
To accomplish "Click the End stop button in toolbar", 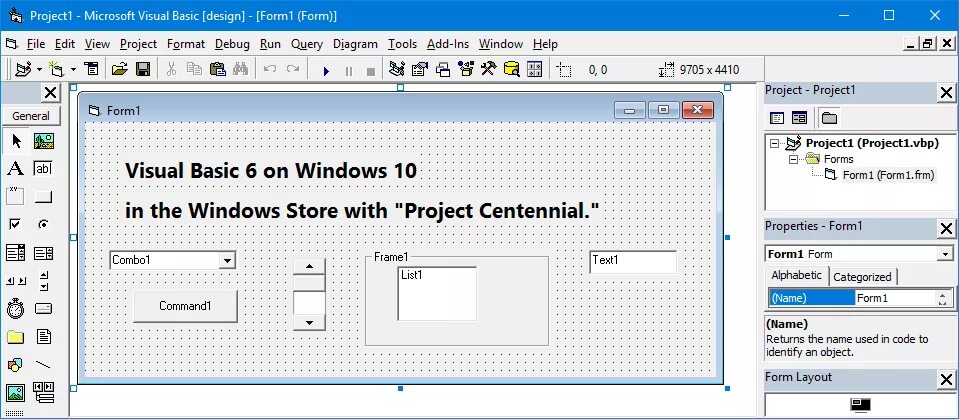I will point(371,71).
